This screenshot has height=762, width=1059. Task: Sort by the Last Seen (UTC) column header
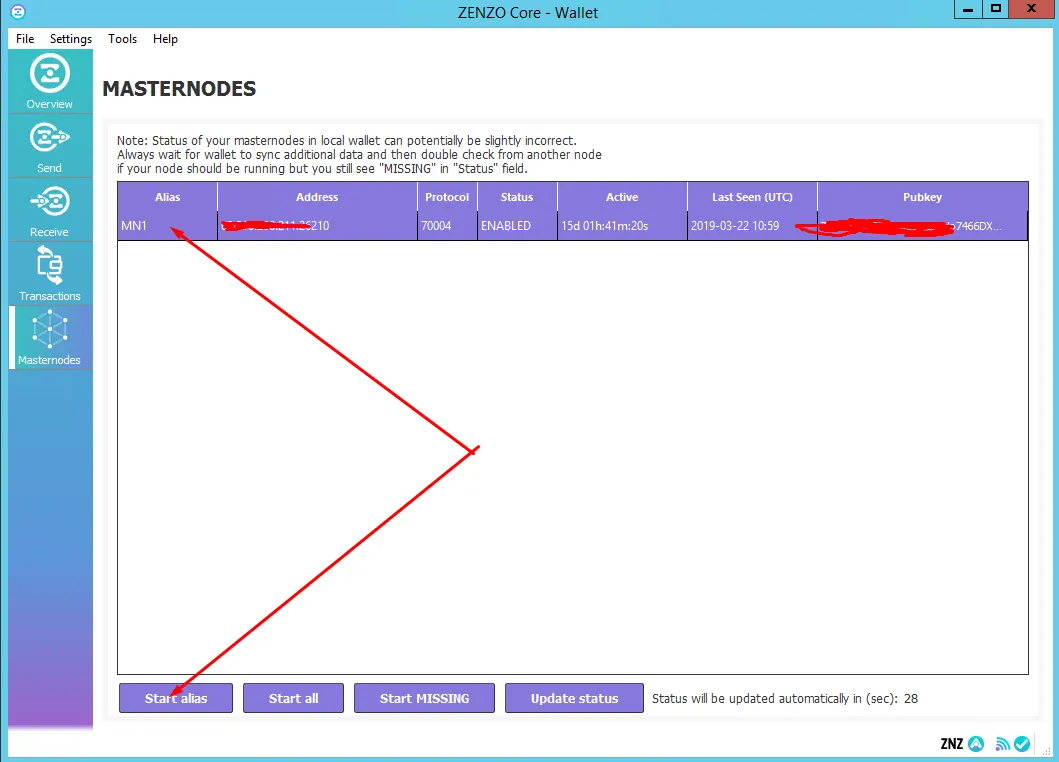[x=752, y=197]
